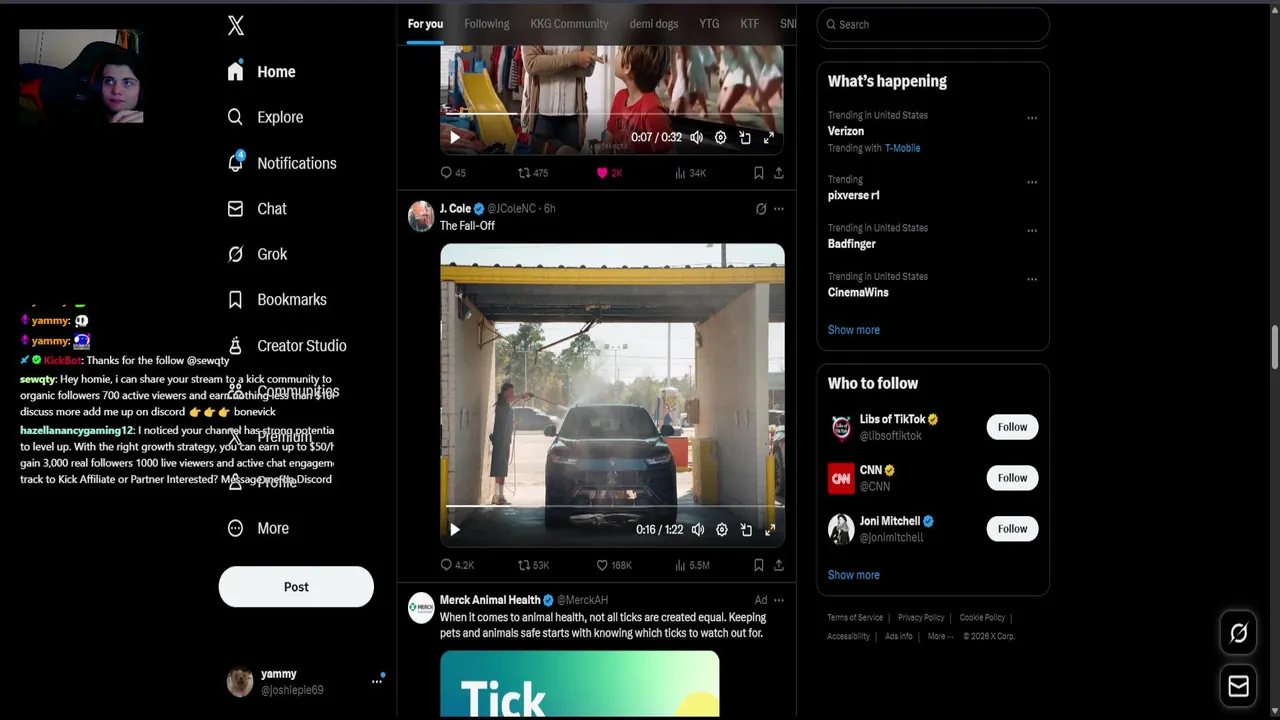The width and height of the screenshot is (1280, 720).
Task: Open options for Verizon trend
Action: pyautogui.click(x=1032, y=118)
